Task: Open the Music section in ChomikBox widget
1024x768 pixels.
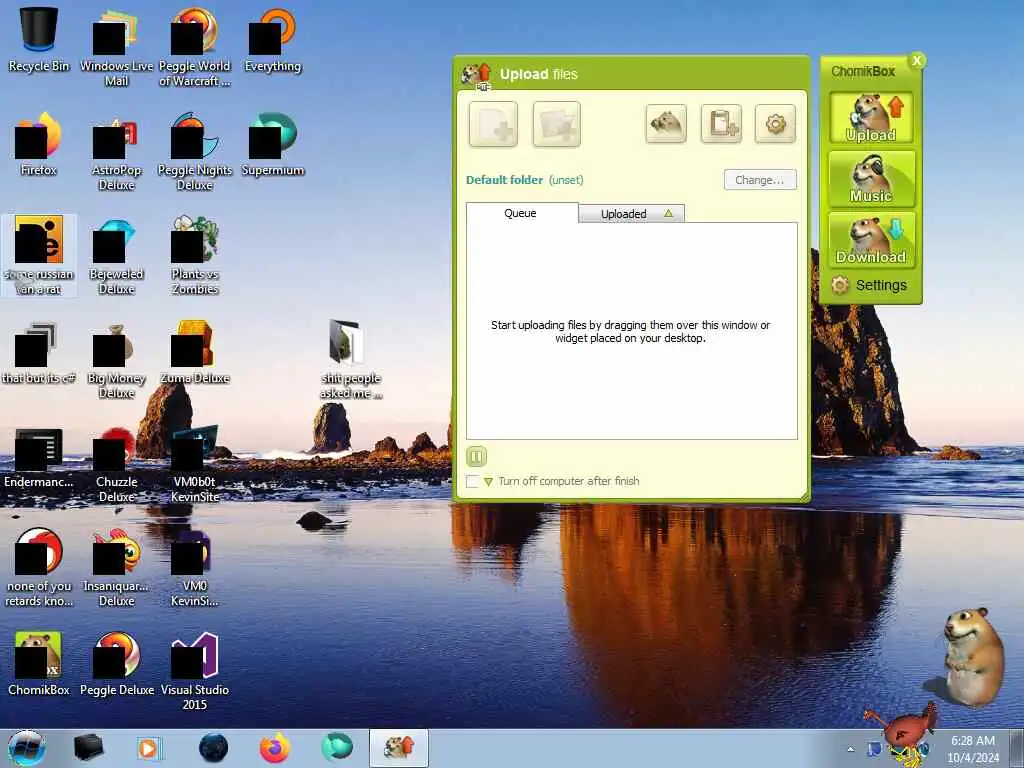Action: click(871, 179)
